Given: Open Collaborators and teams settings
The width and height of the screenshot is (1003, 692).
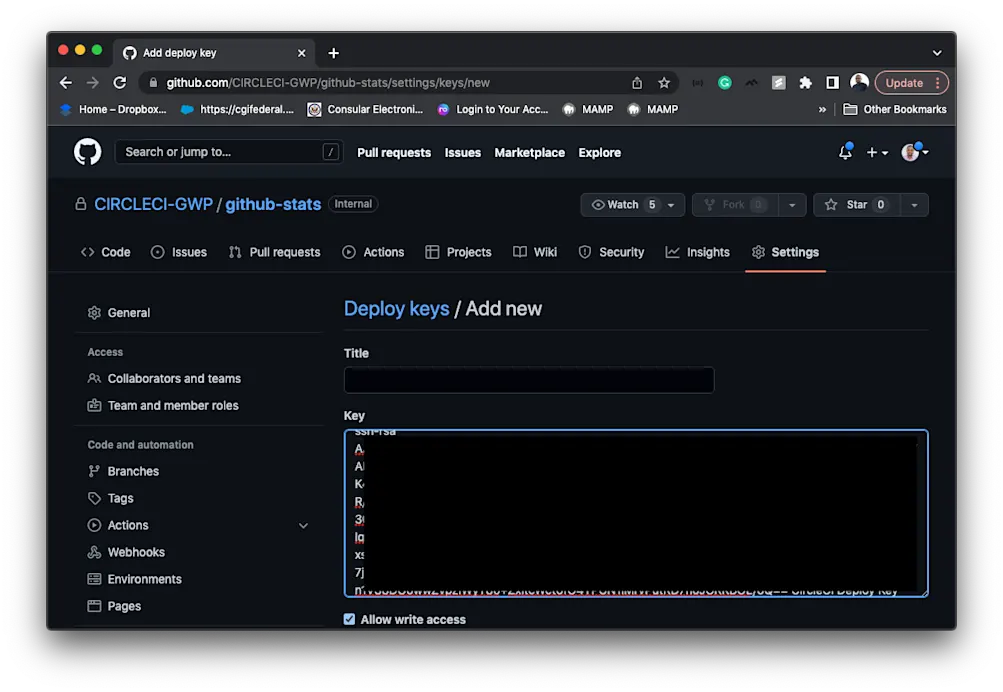Looking at the screenshot, I should point(164,379).
